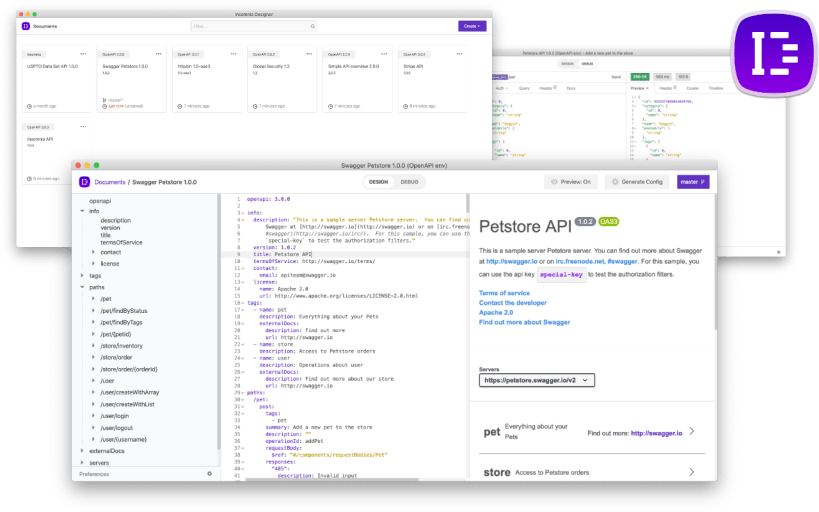Toggle the Preview: On switch
Image resolution: width=819 pixels, height=512 pixels.
[570, 182]
